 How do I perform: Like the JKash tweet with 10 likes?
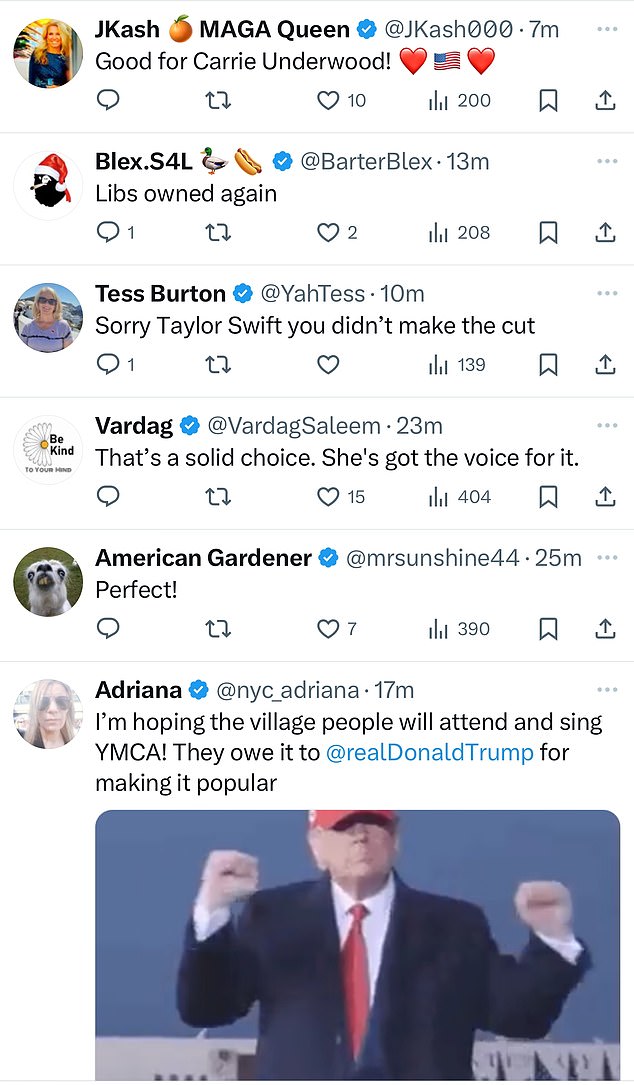[341, 101]
